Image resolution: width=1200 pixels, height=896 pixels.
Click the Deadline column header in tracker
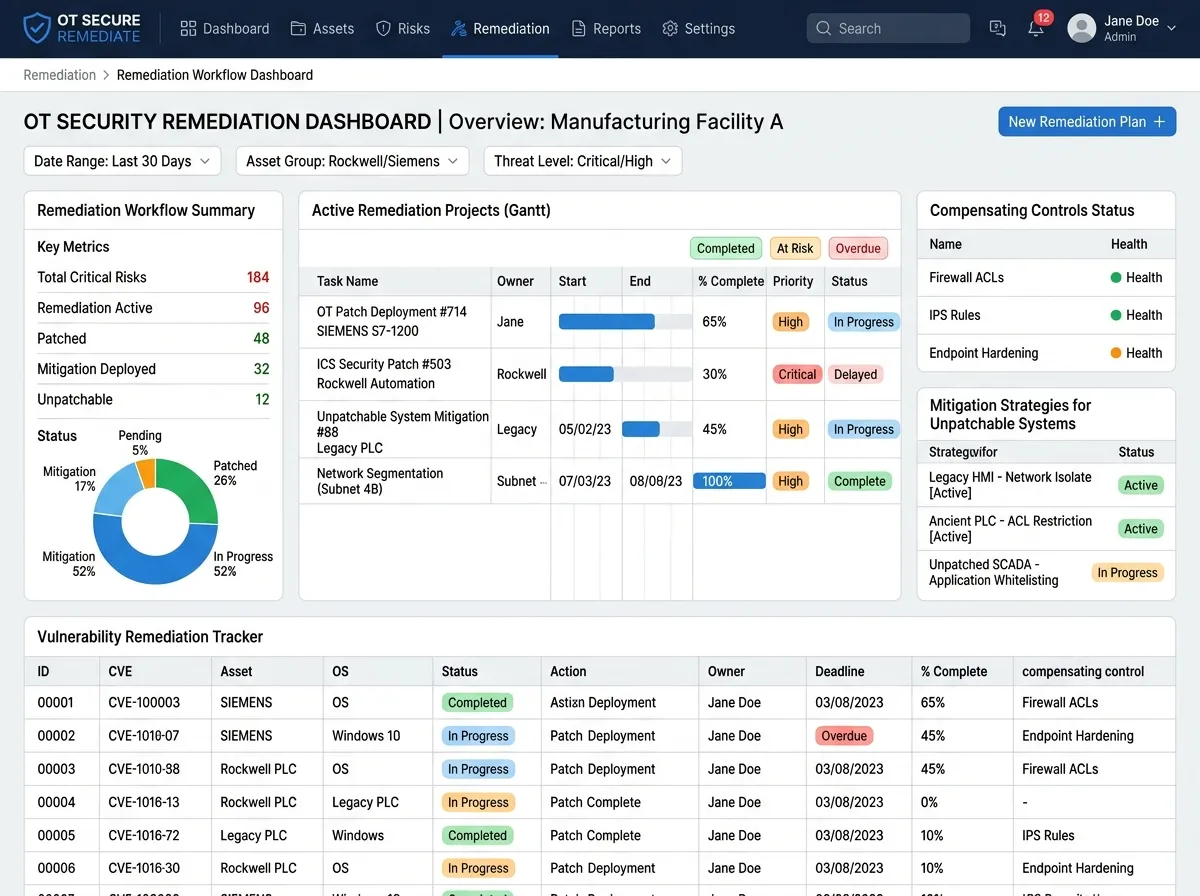pyautogui.click(x=840, y=672)
